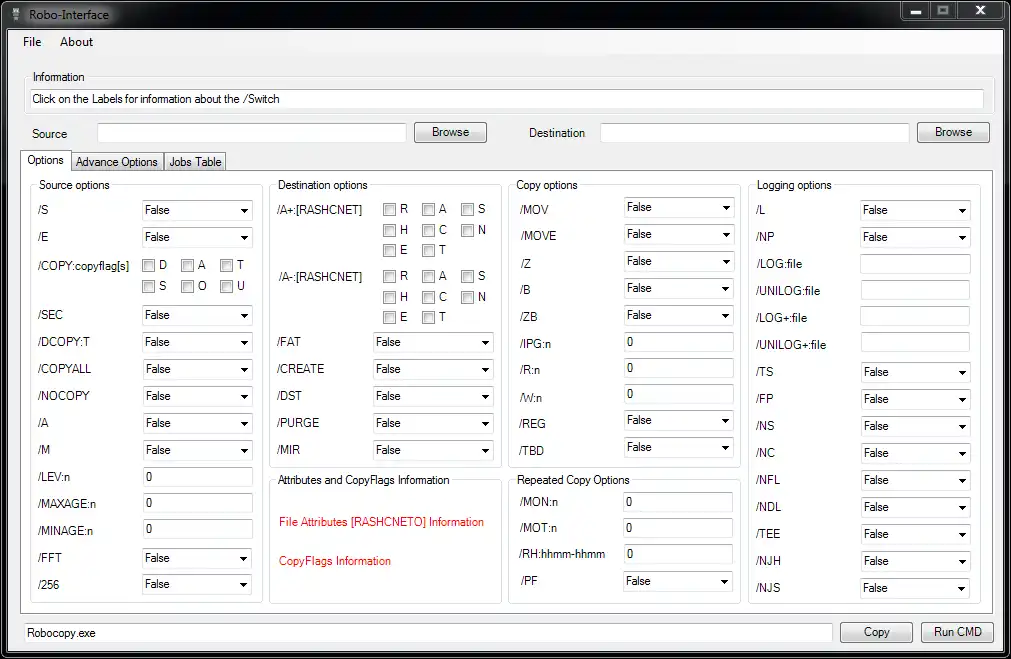The image size is (1011, 659).
Task: Open the File menu
Action: click(x=32, y=42)
